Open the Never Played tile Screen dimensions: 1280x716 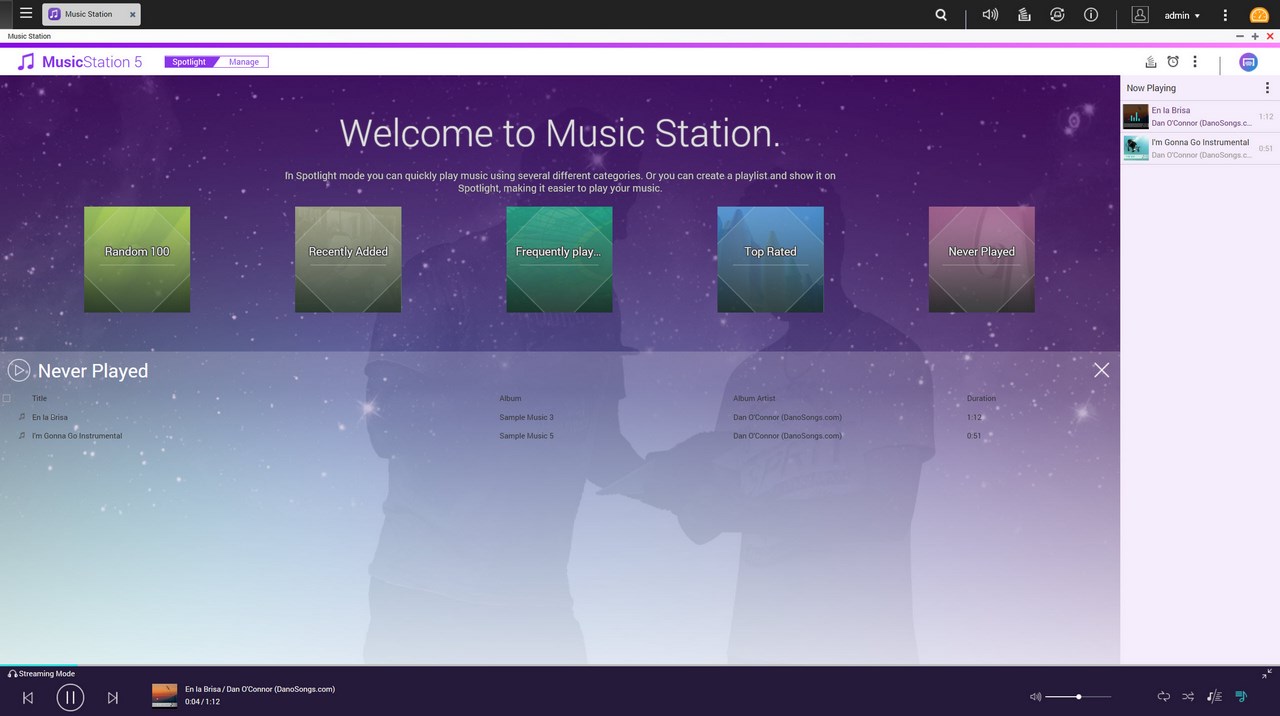tap(981, 259)
